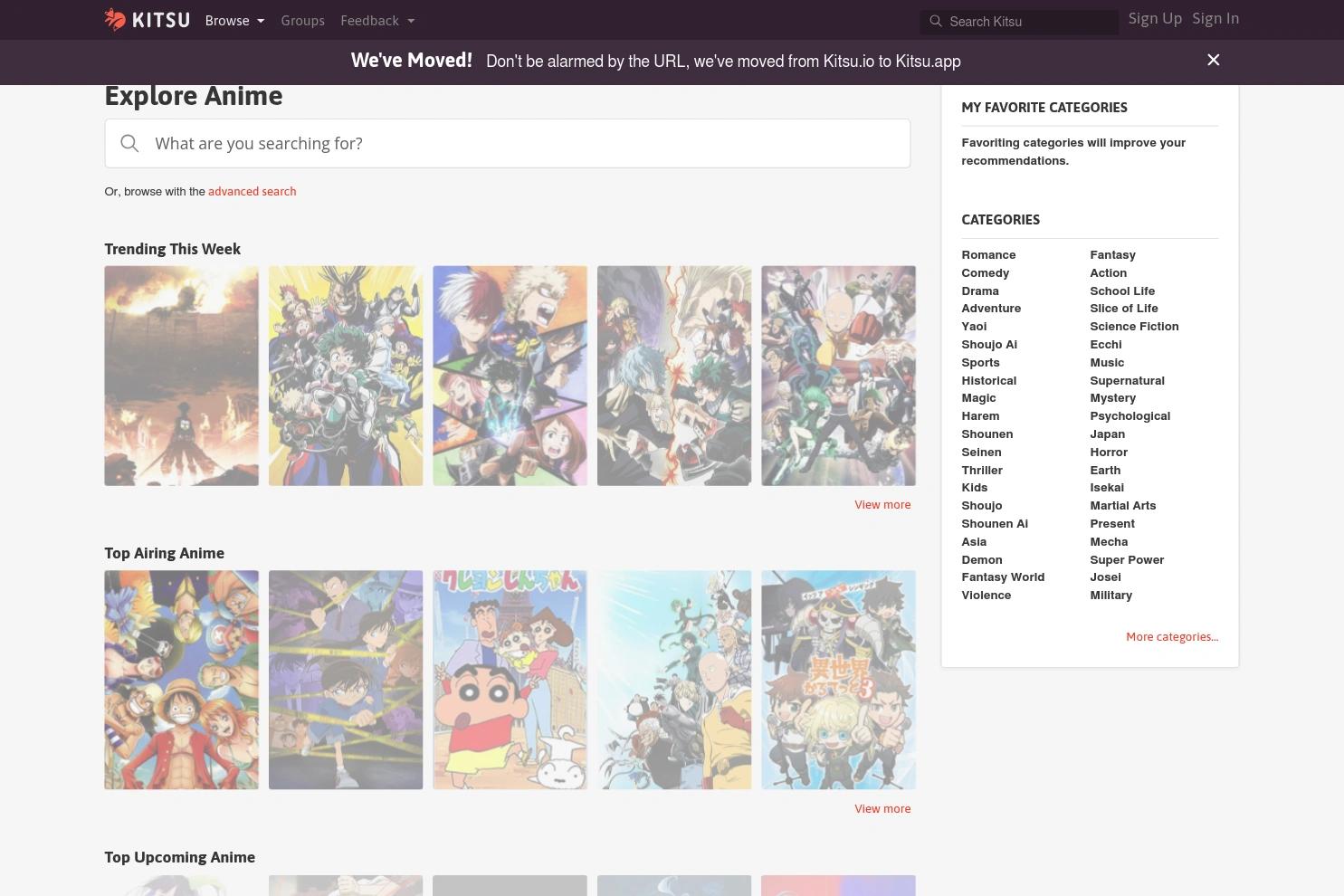Open the fourth Trending poster thumbnail
Screen dimensions: 1344x896
click(674, 376)
